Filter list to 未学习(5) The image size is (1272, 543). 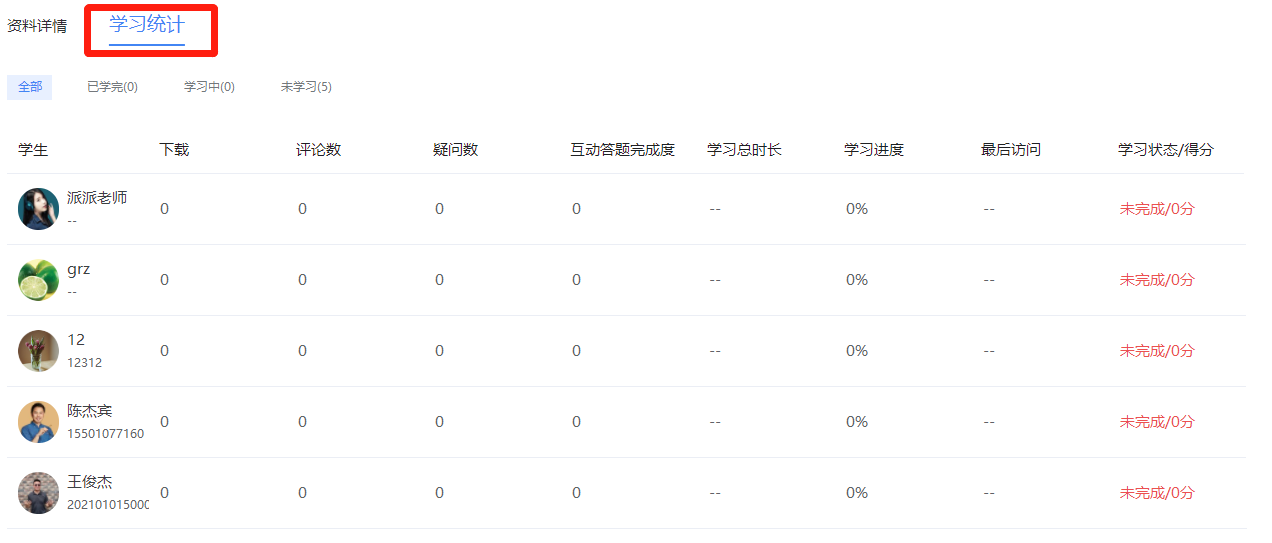(306, 87)
